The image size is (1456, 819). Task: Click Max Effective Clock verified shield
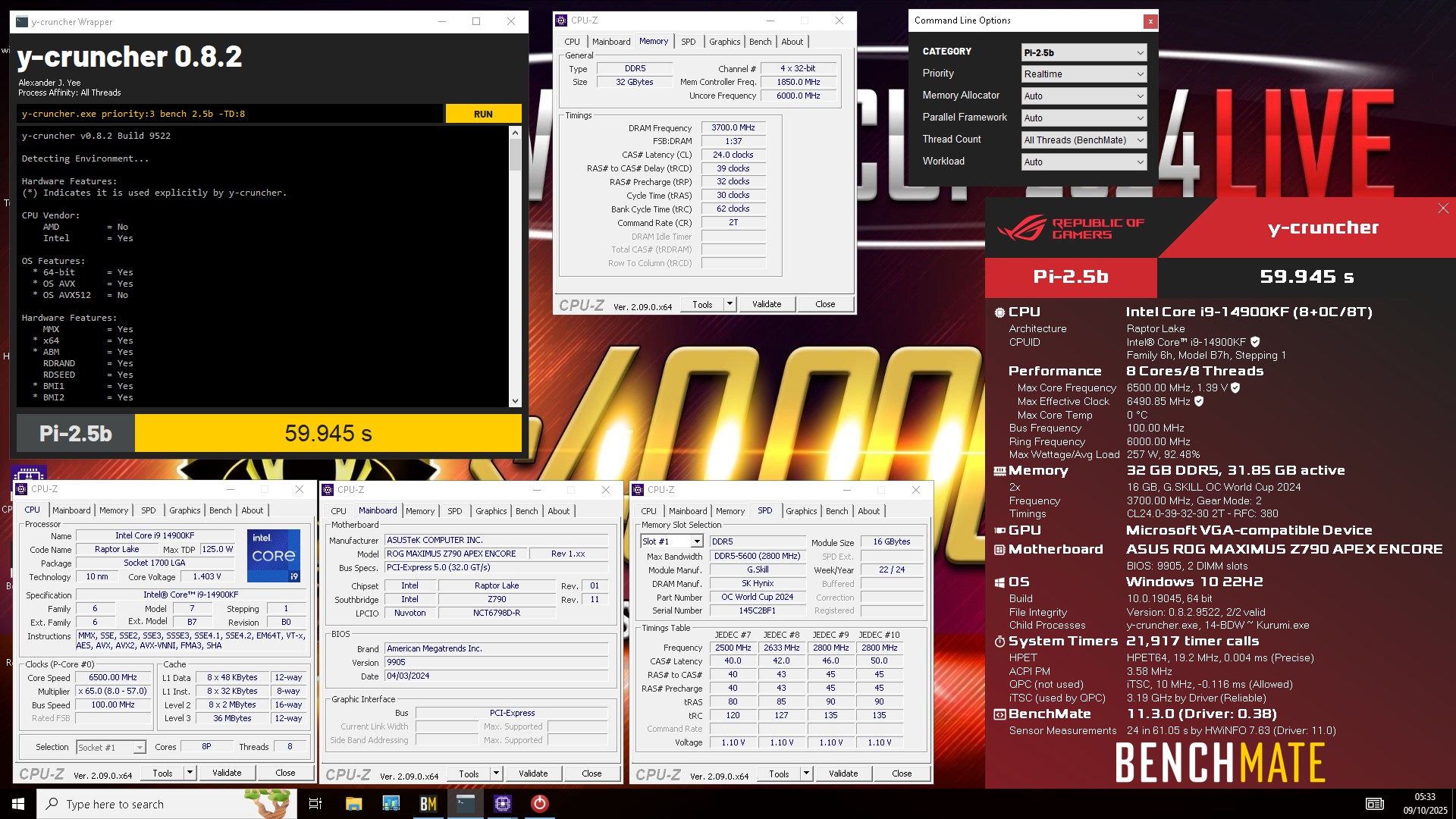(x=1199, y=401)
